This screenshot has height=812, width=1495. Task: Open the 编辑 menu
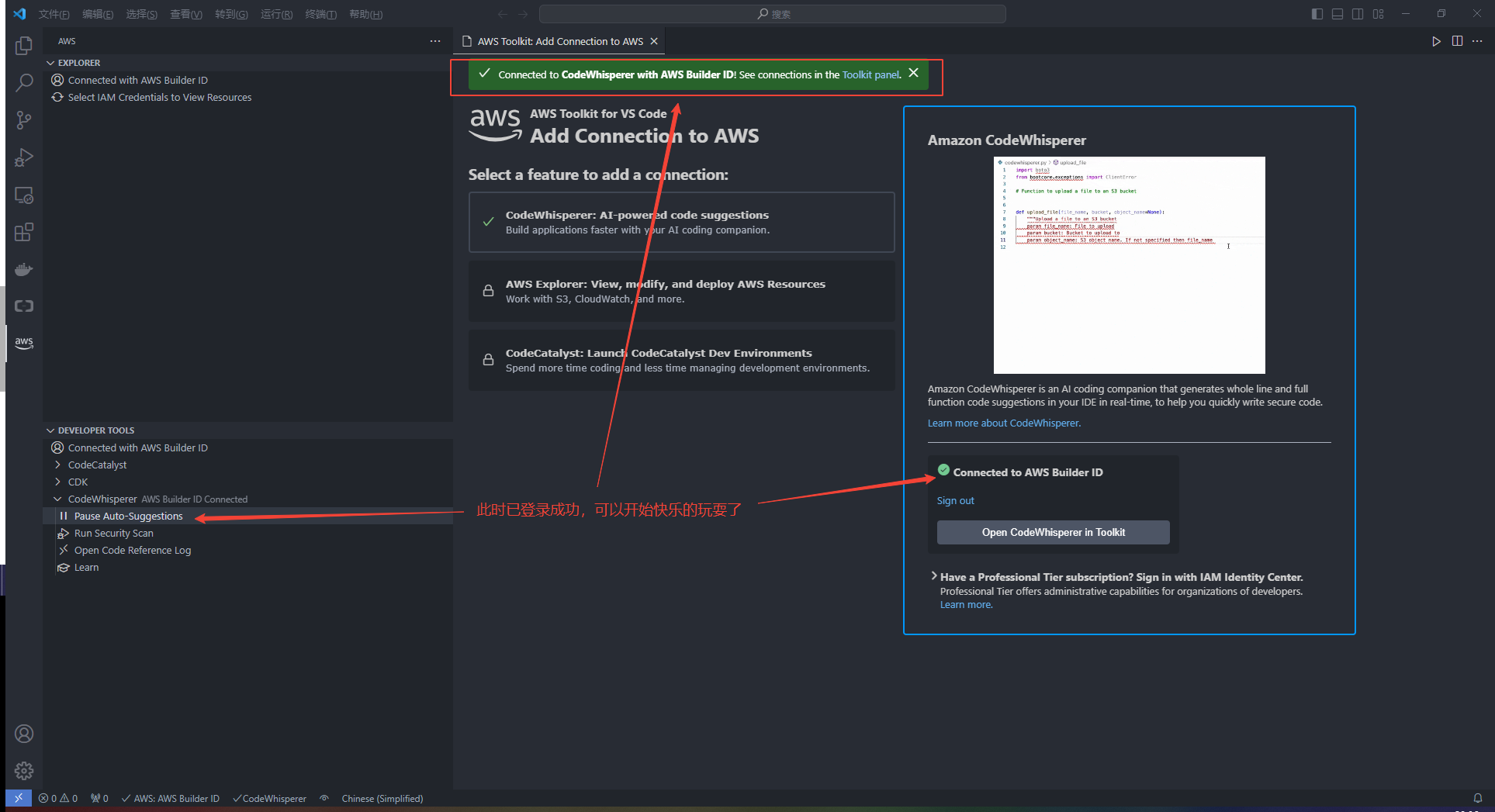click(98, 14)
